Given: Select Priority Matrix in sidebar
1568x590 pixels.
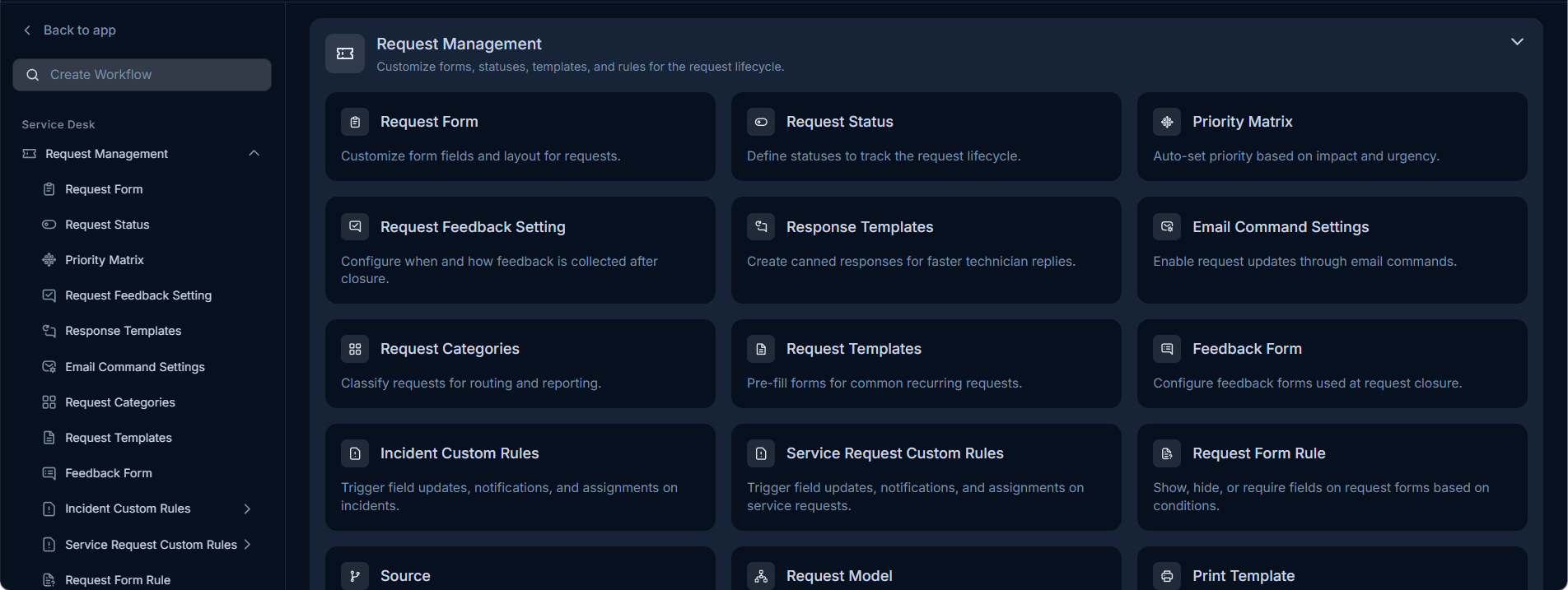Looking at the screenshot, I should 105,260.
